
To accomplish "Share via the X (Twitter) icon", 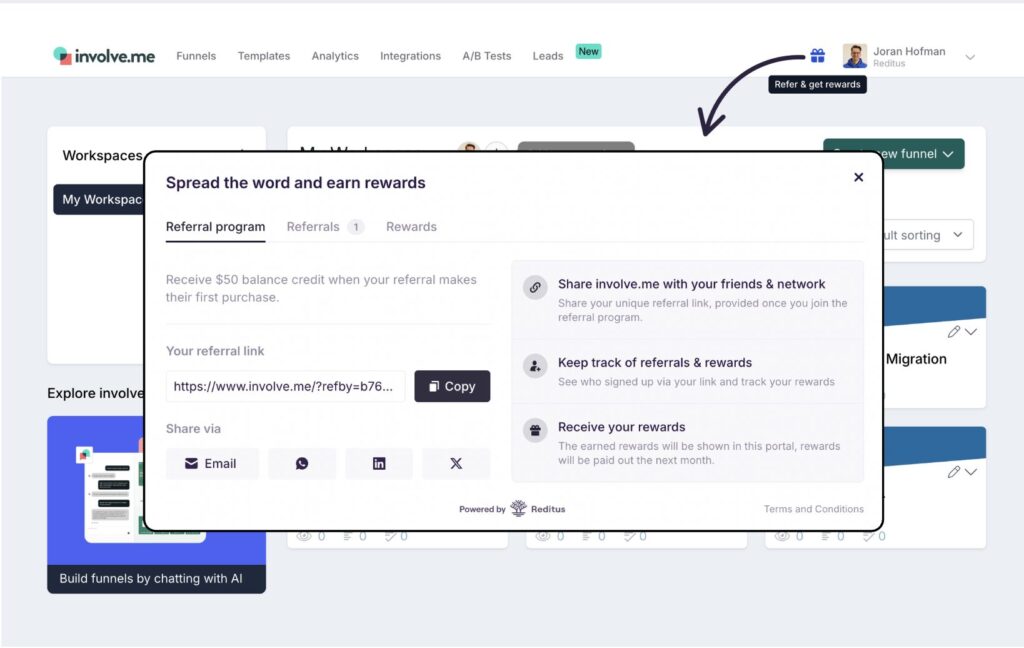I will point(456,463).
